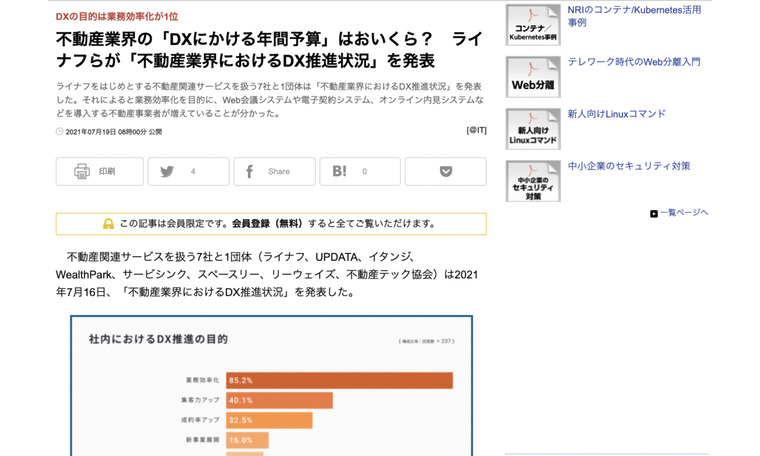
Task: Share the article via Twitter bird icon
Action: 167,172
